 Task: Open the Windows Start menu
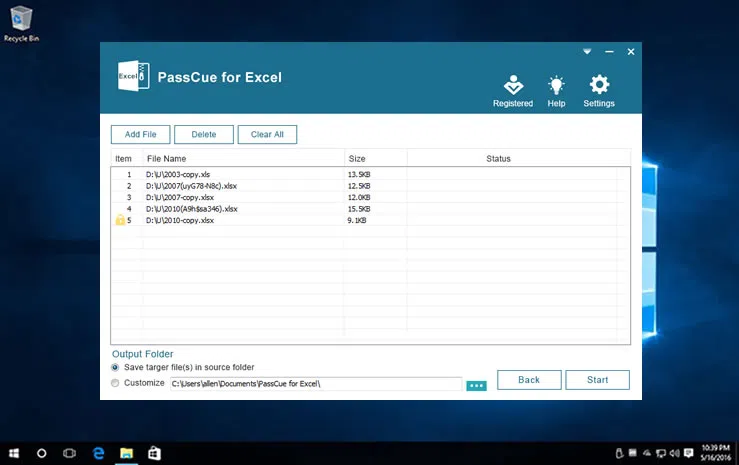[14, 453]
